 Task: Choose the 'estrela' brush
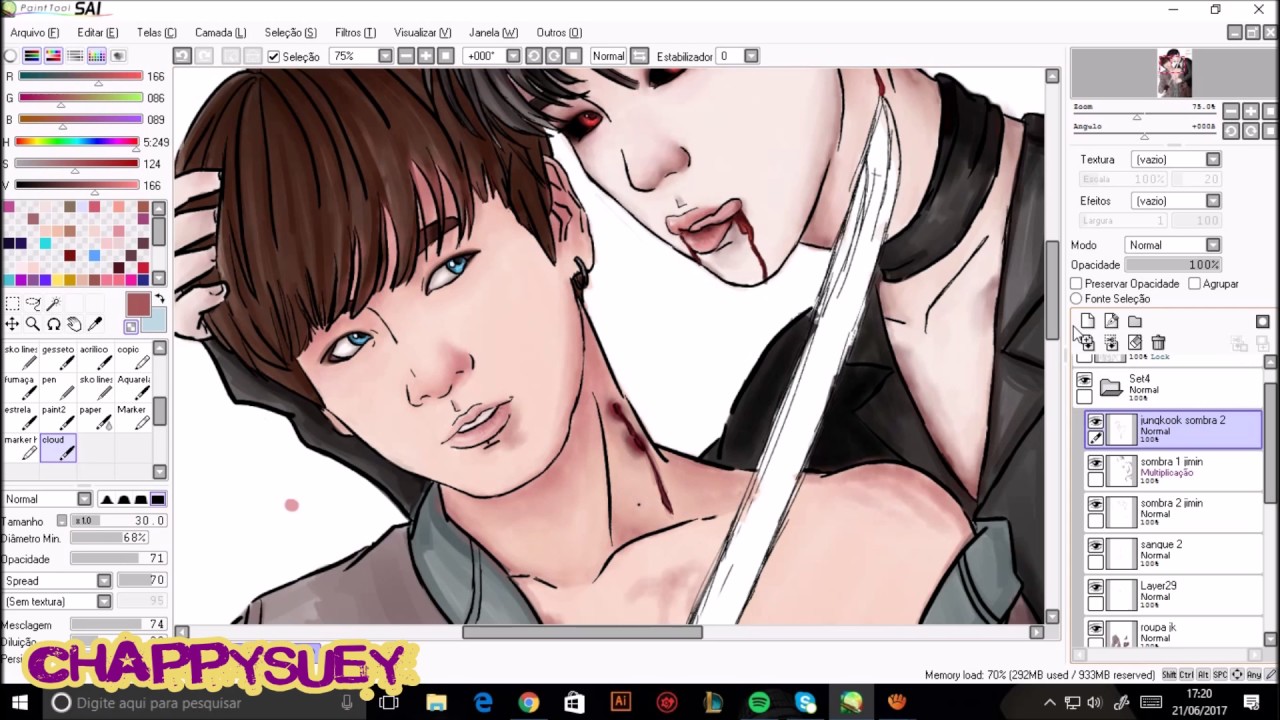coord(21,417)
